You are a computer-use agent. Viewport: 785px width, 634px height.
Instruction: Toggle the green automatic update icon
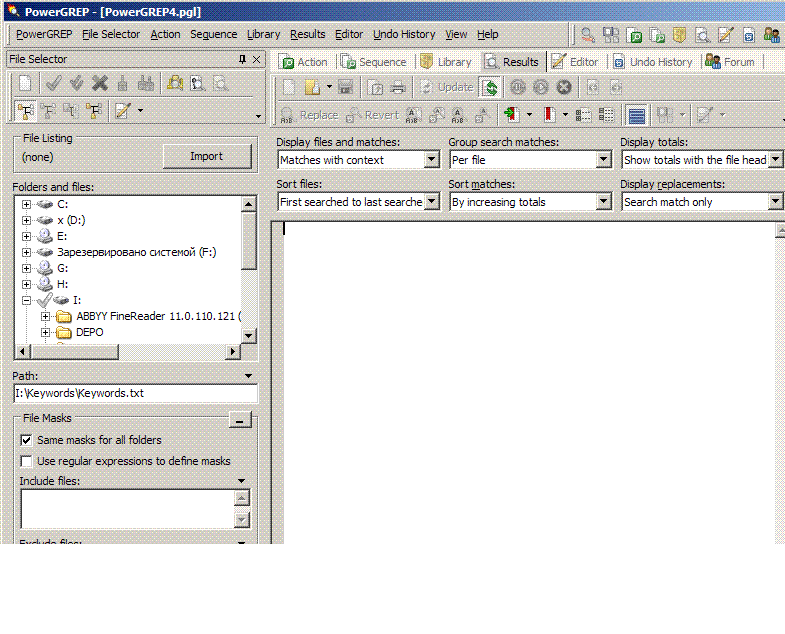(x=490, y=87)
